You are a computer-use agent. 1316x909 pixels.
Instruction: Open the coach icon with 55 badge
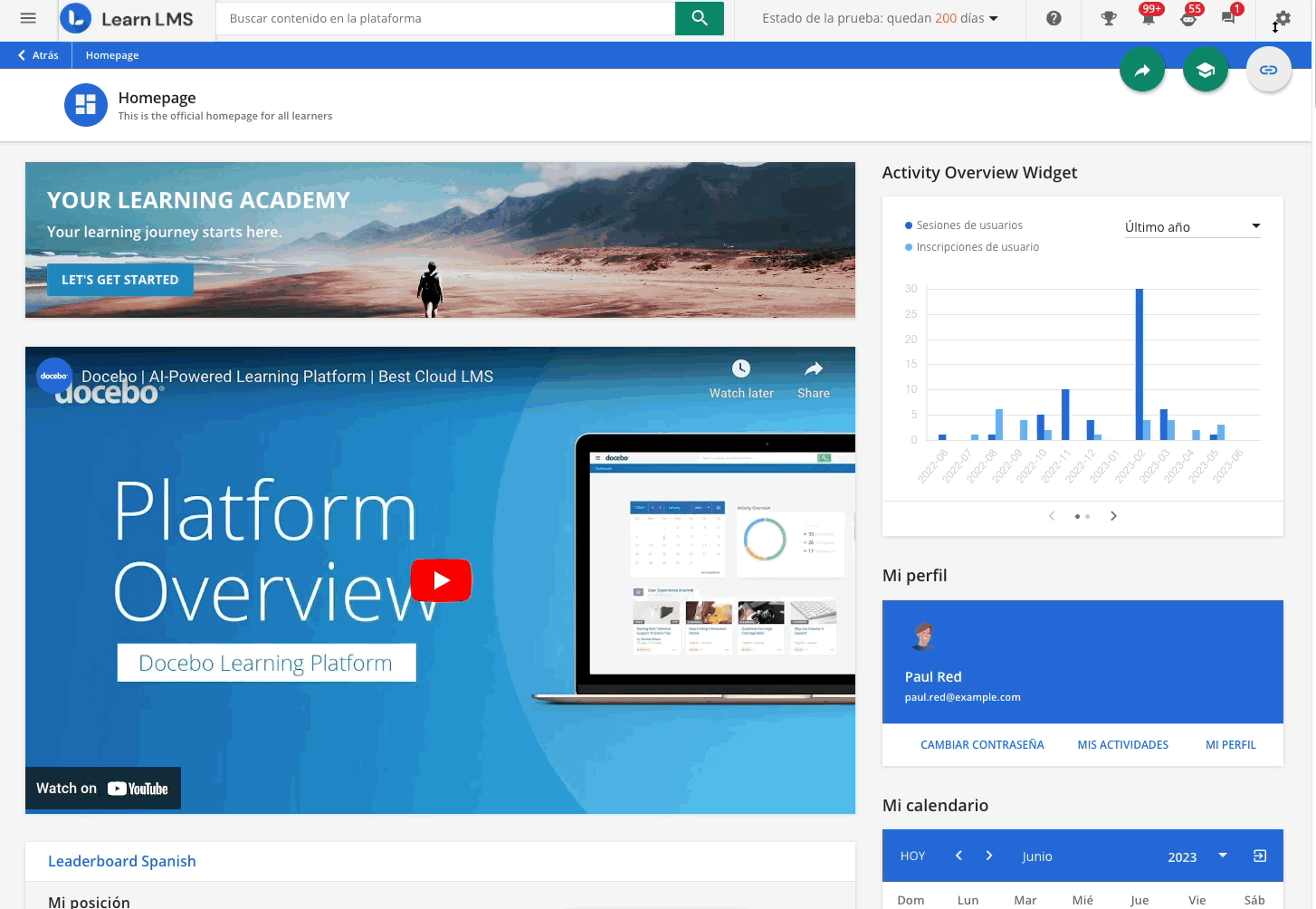point(1189,18)
